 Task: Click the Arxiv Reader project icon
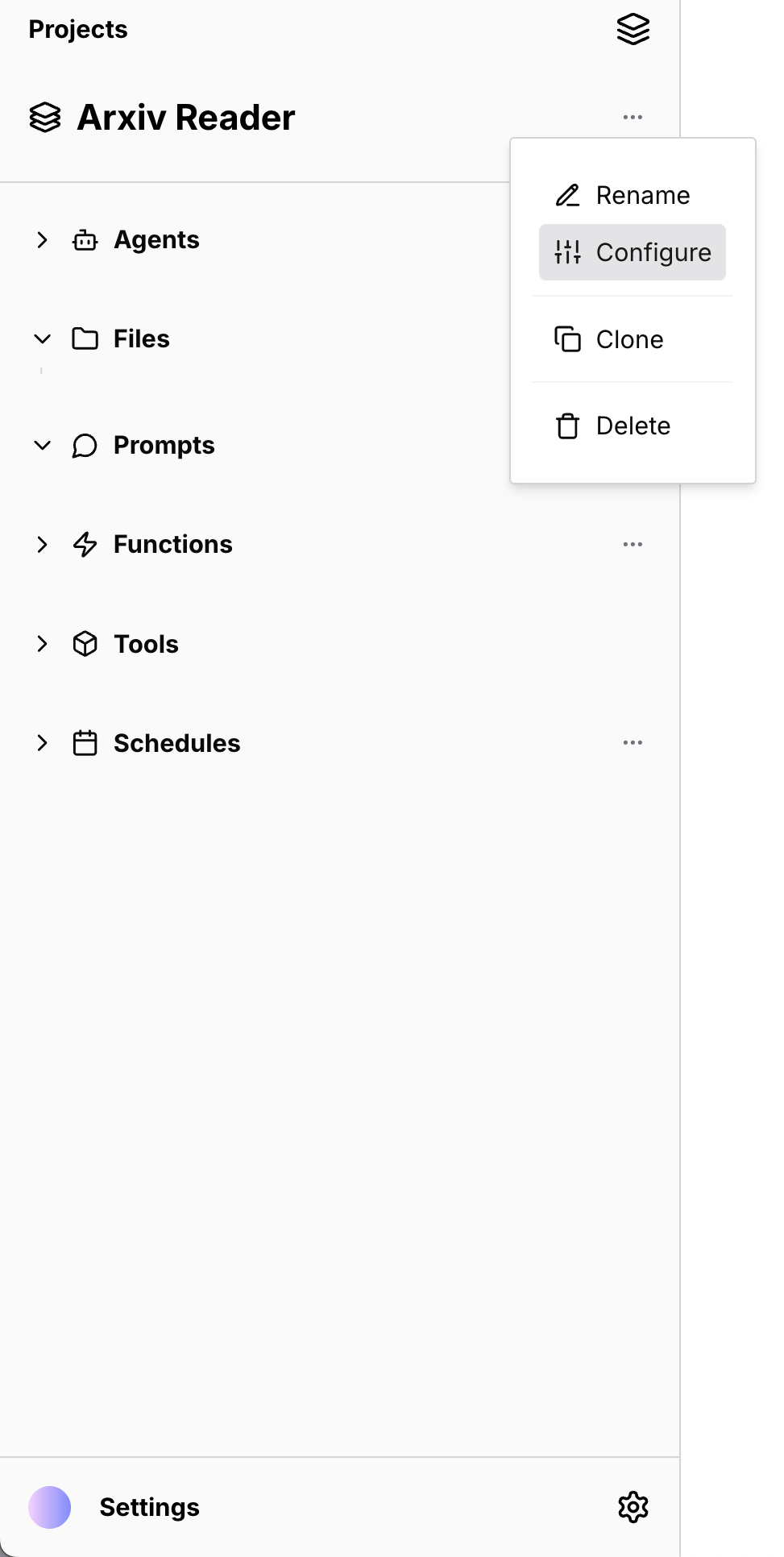coord(46,118)
